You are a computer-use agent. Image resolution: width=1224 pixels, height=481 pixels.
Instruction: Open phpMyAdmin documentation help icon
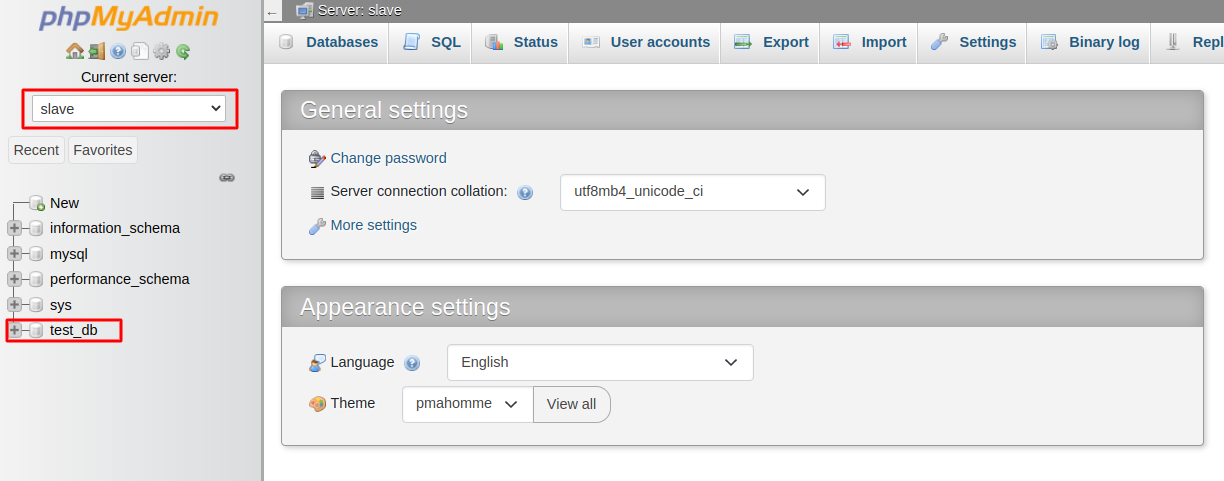click(118, 51)
